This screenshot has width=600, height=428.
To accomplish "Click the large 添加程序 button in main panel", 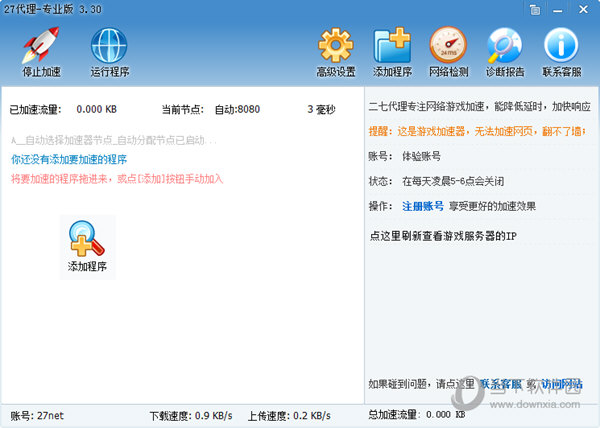I will [x=87, y=247].
